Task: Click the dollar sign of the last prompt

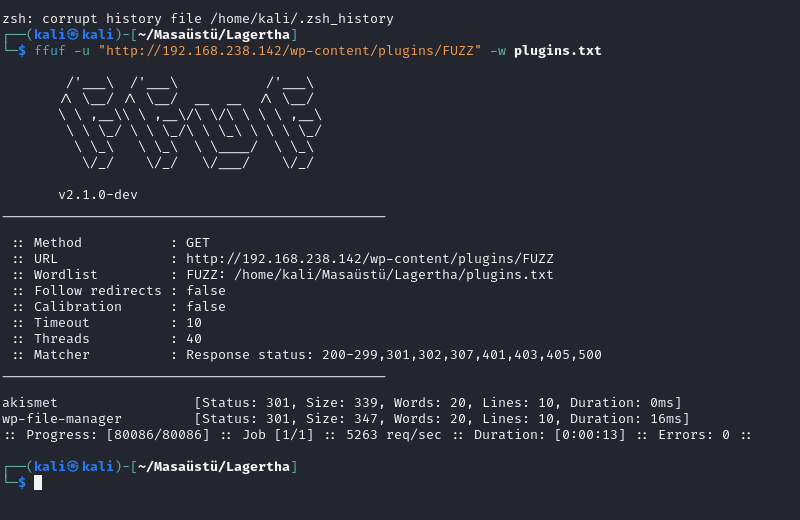Action: pyautogui.click(x=22, y=483)
